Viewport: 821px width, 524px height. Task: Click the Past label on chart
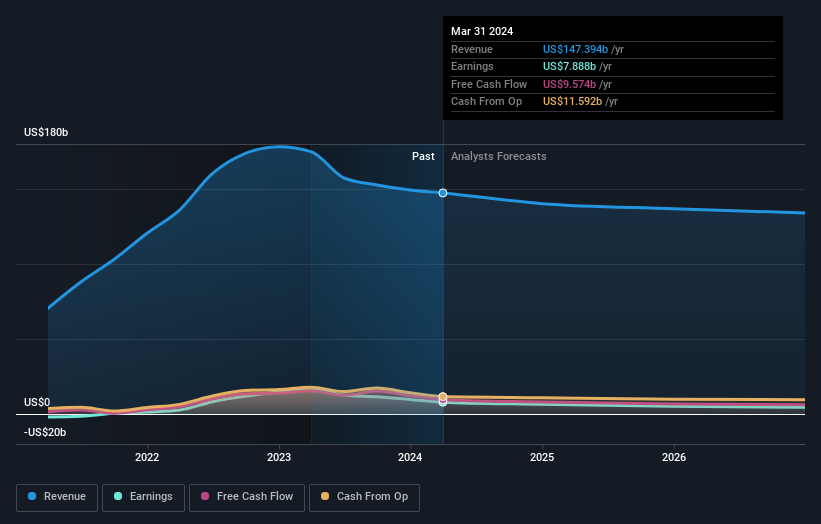pyautogui.click(x=423, y=157)
